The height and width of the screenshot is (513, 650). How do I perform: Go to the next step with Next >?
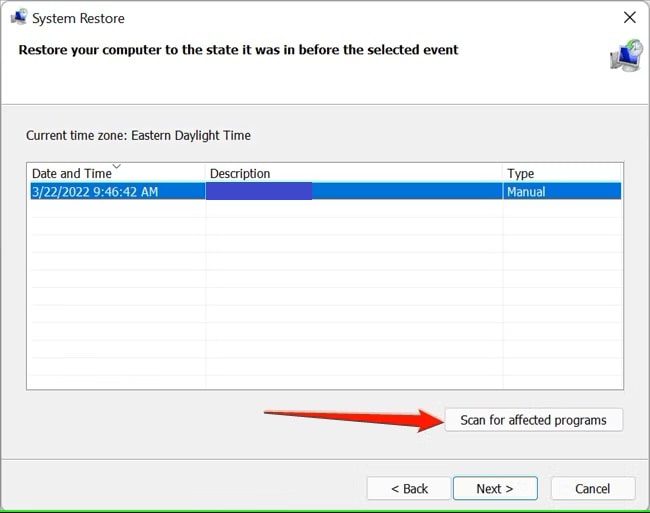[495, 489]
